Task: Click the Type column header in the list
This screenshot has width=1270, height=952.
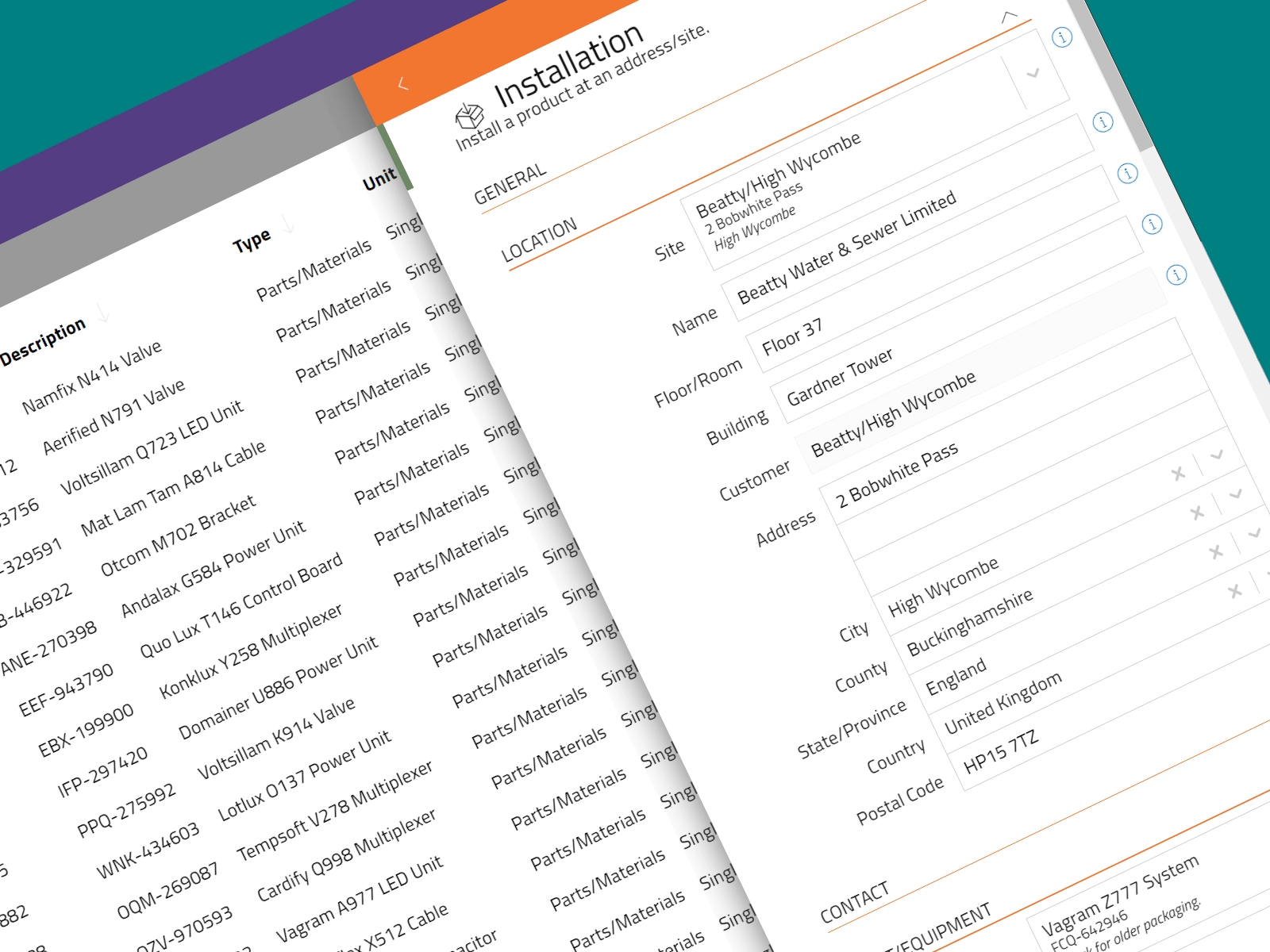Action: [252, 240]
